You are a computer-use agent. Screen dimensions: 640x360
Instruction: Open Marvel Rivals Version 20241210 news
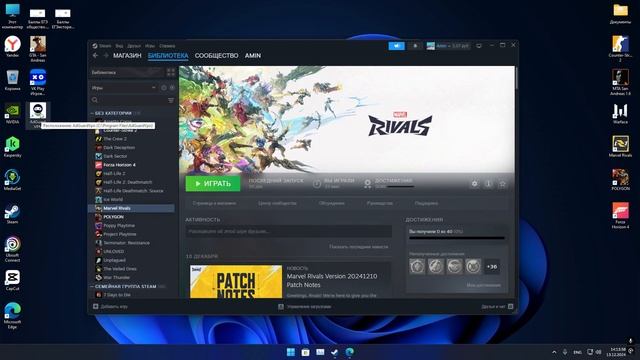coord(332,280)
